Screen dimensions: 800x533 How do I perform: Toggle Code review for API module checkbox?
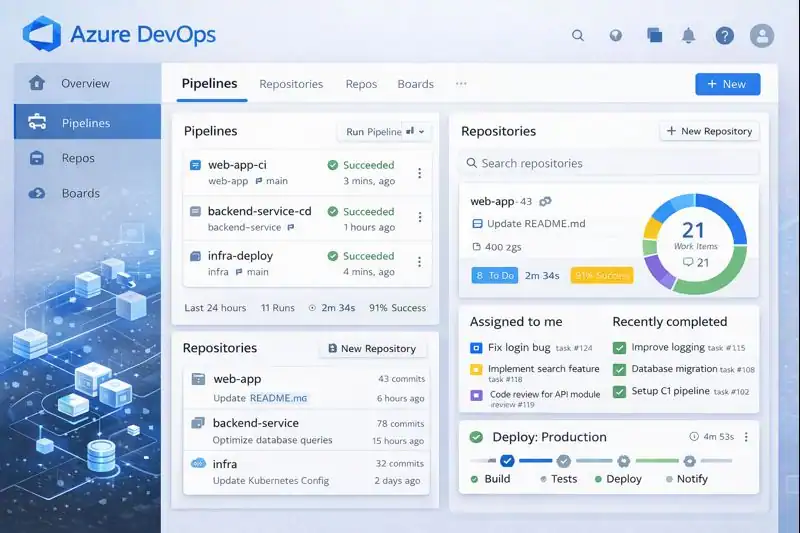click(x=476, y=395)
